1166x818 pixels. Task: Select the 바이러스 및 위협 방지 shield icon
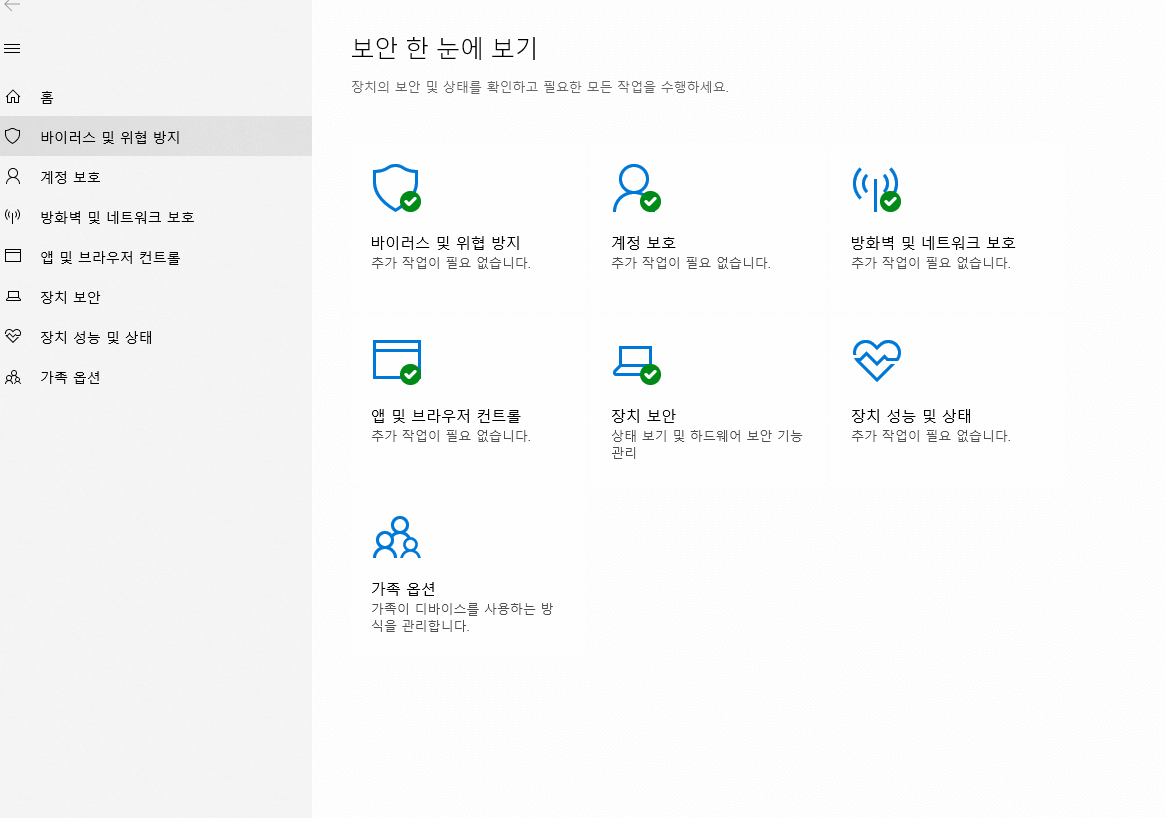(x=396, y=190)
